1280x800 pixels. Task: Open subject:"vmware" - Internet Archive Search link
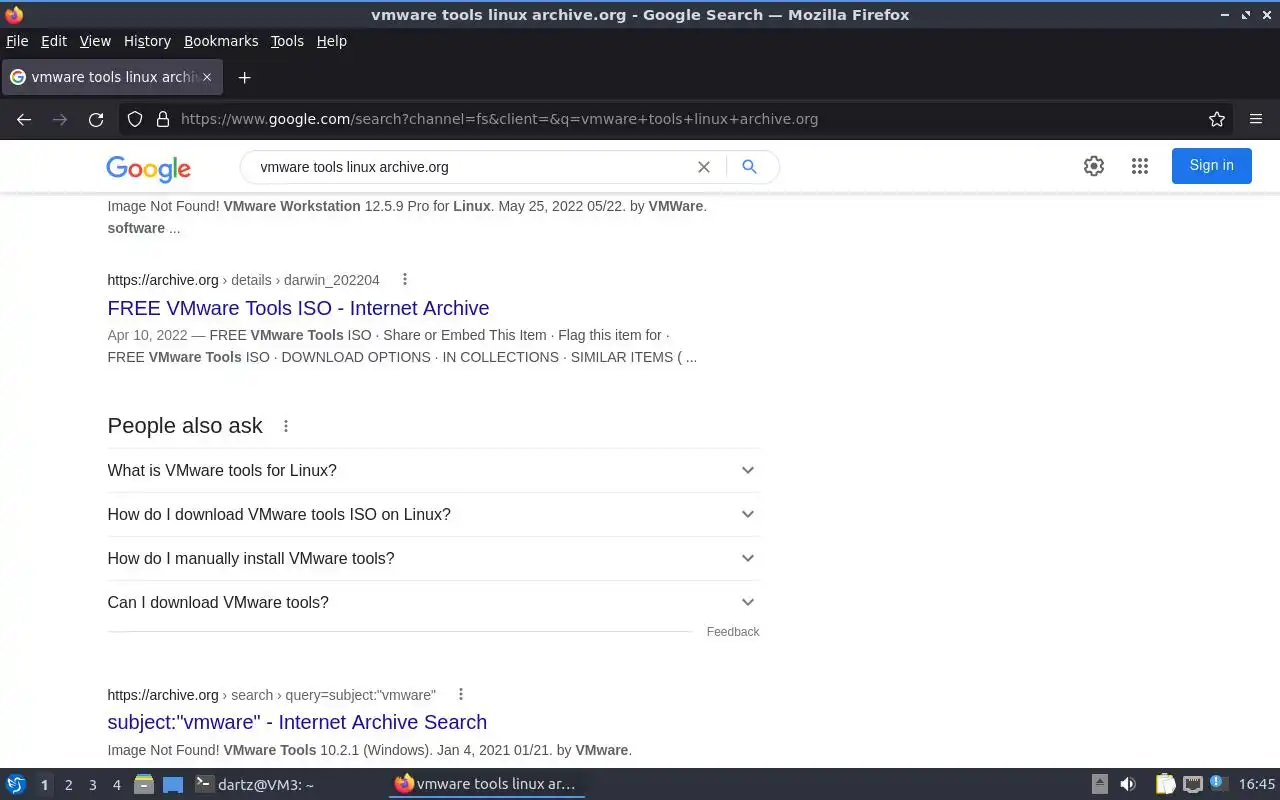297,722
